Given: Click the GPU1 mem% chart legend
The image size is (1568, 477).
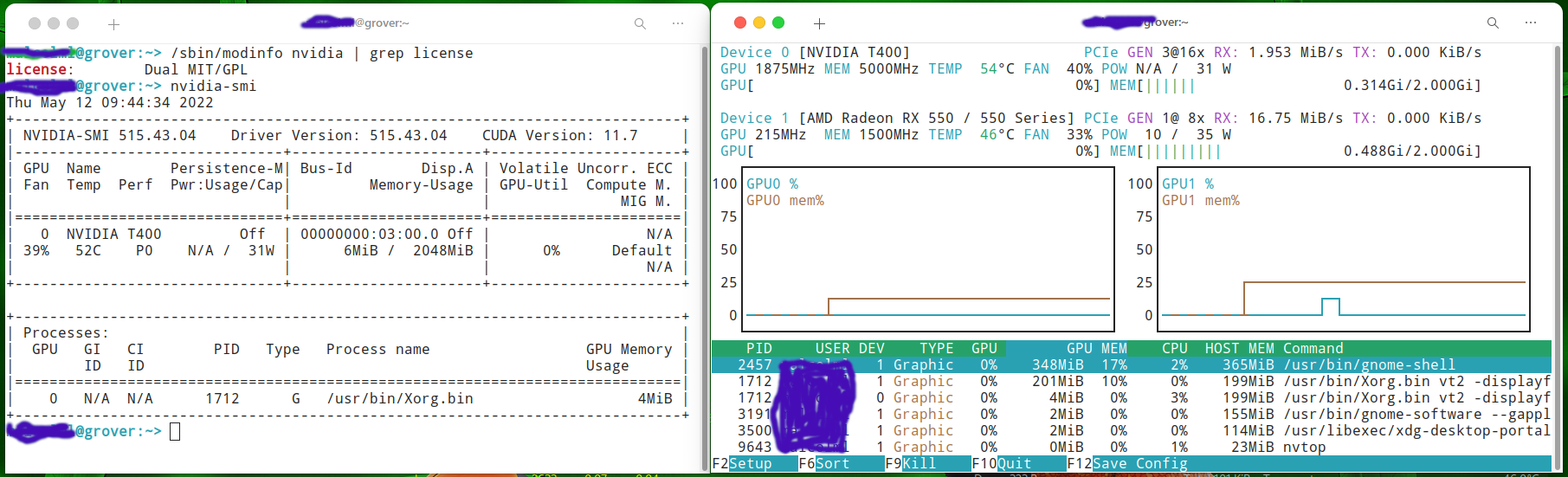Looking at the screenshot, I should click(1201, 201).
